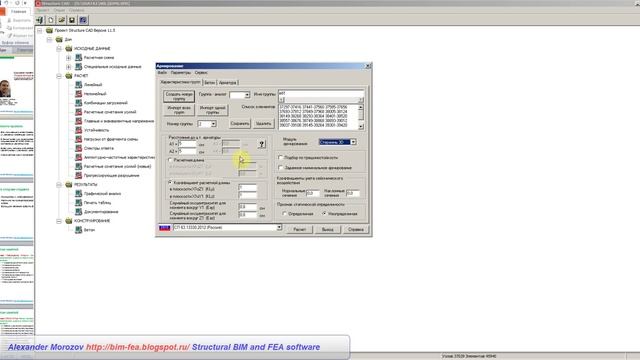Select the Определимая radio button
Screen dimensions: 640x360
tap(284, 213)
